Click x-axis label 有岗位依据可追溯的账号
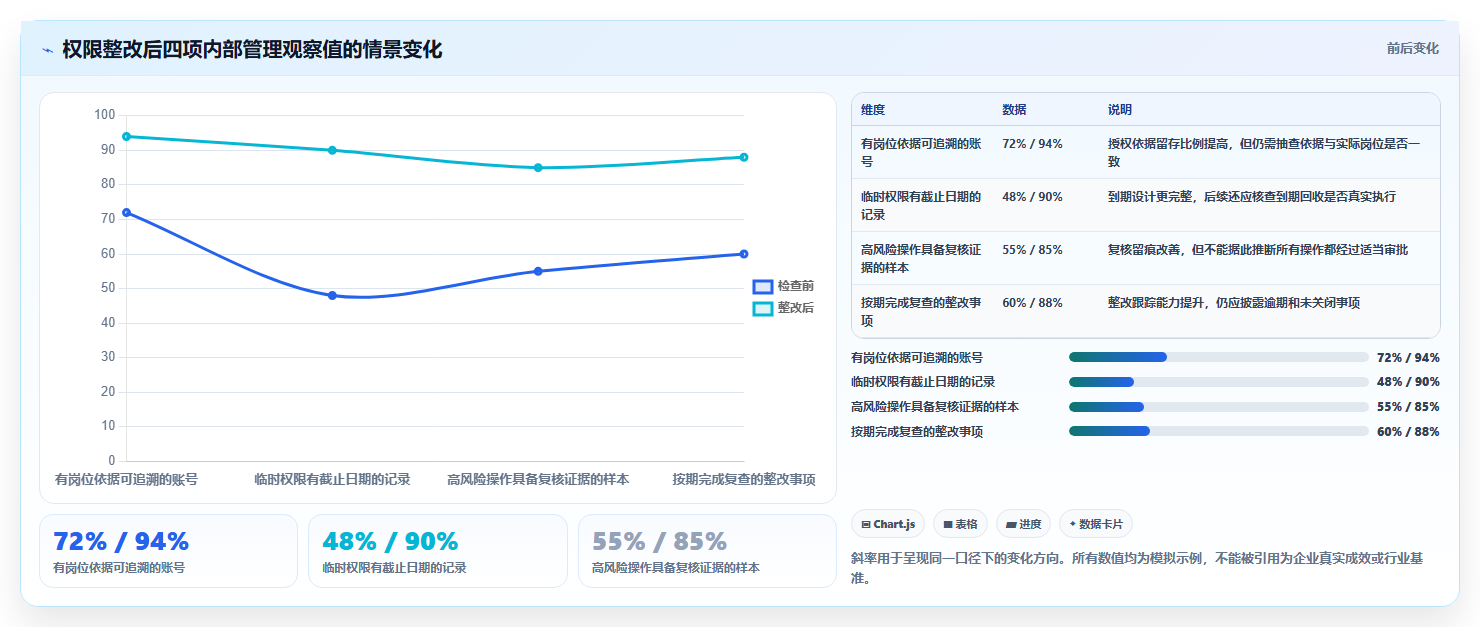This screenshot has height=627, width=1480. [126, 480]
